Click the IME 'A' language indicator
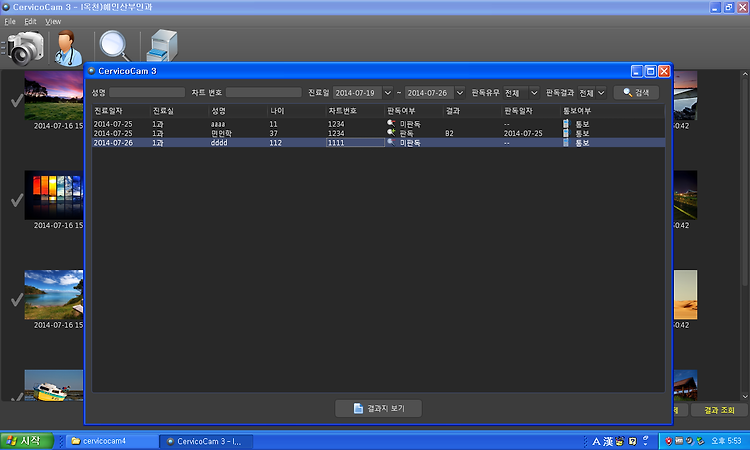750x450 pixels. pyautogui.click(x=596, y=441)
